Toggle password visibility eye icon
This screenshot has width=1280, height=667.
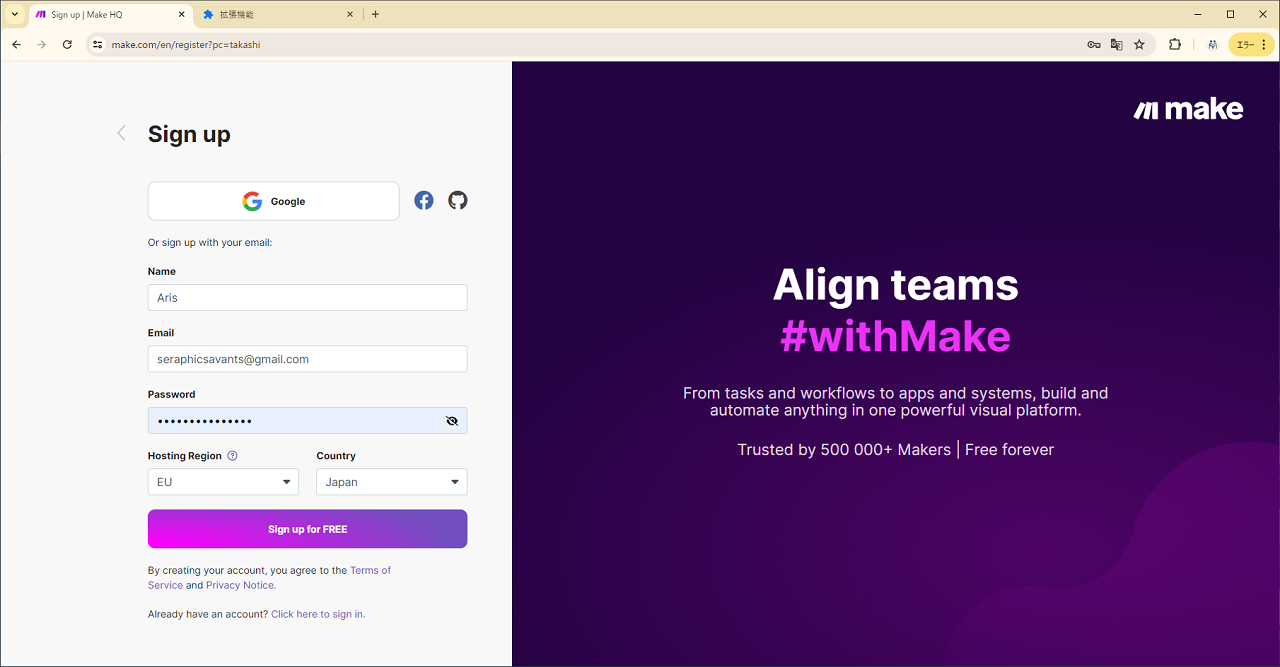(x=452, y=421)
